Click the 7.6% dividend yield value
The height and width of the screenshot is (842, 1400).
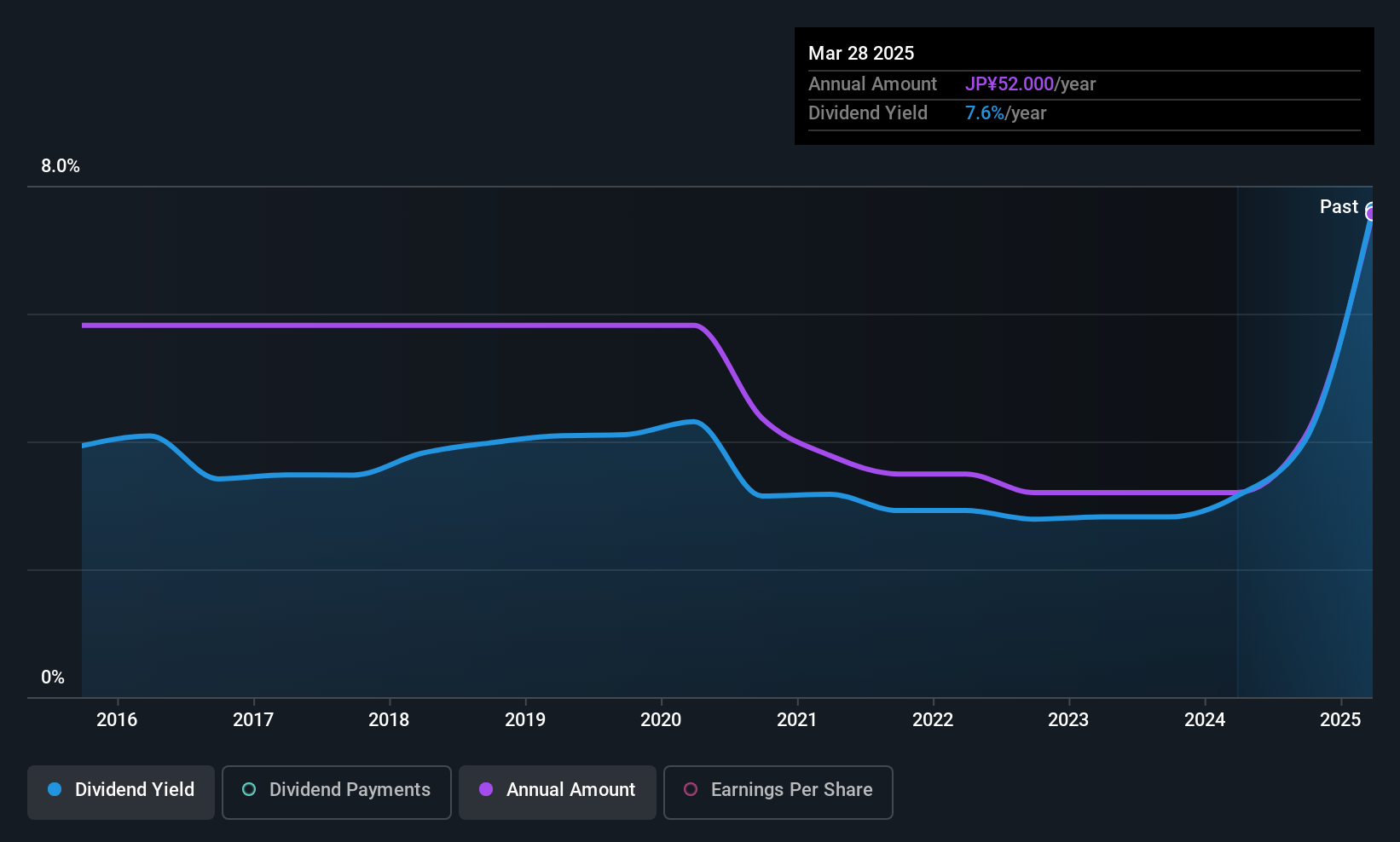pyautogui.click(x=985, y=113)
